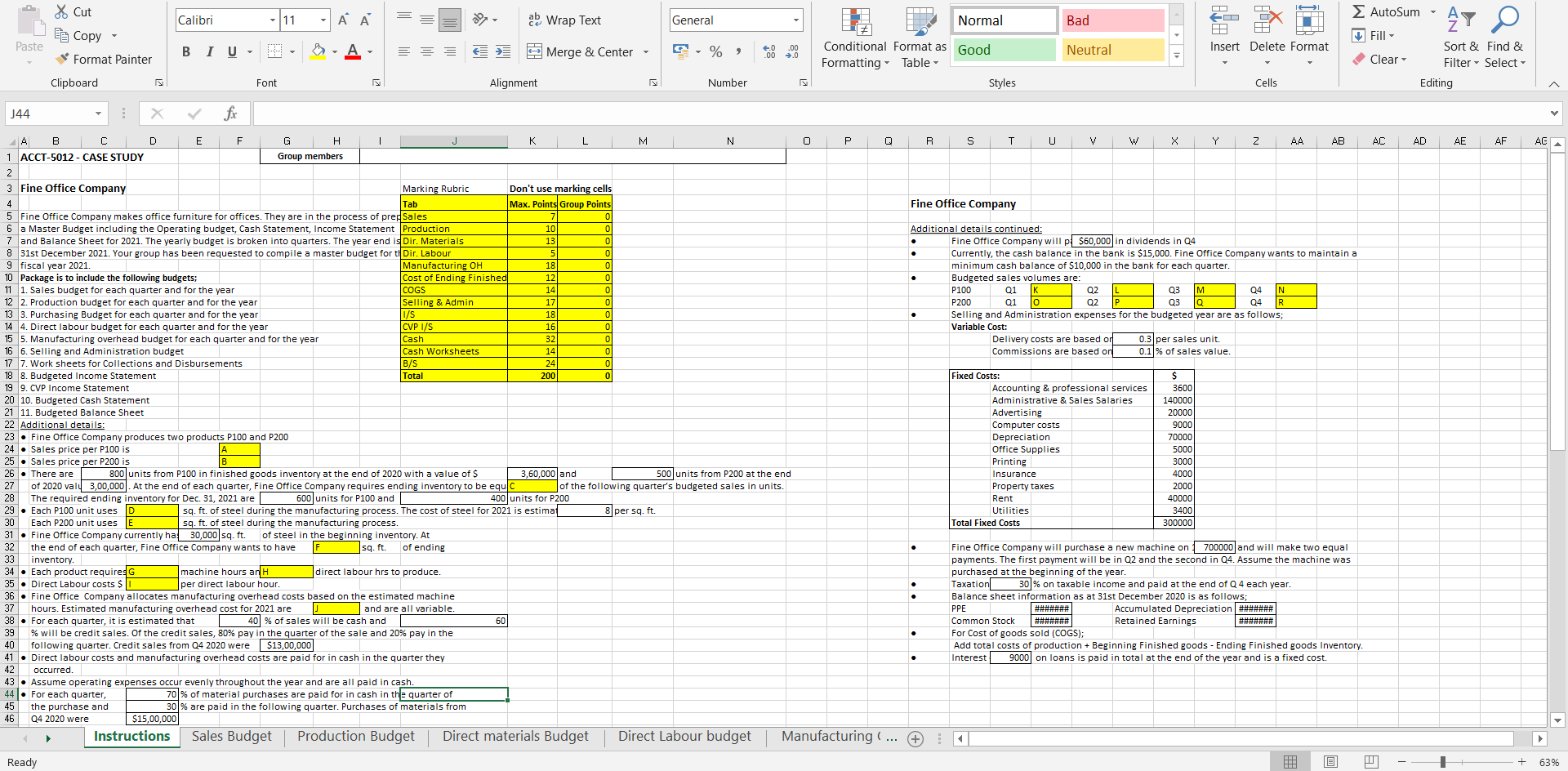Switch to the Sales Budget sheet

[x=232, y=737]
